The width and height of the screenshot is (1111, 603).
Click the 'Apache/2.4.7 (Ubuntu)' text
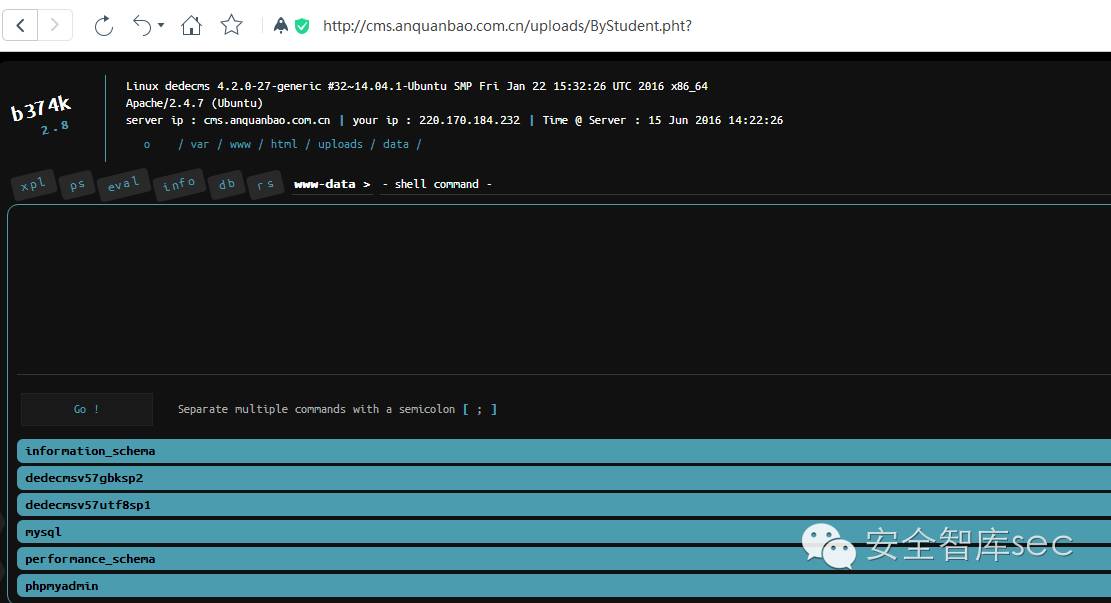click(x=194, y=103)
